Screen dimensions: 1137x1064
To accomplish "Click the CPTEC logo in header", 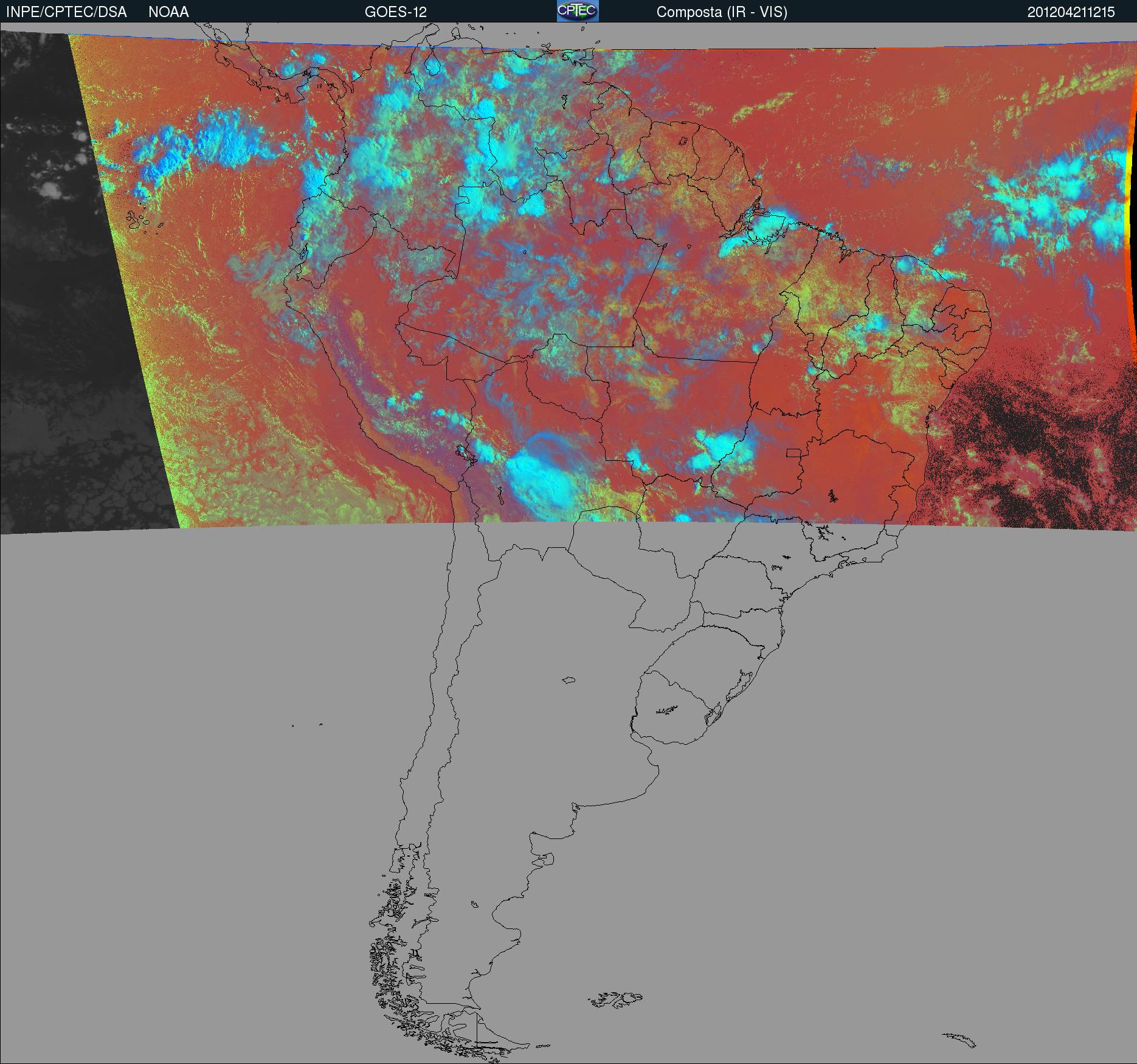I will (x=578, y=11).
